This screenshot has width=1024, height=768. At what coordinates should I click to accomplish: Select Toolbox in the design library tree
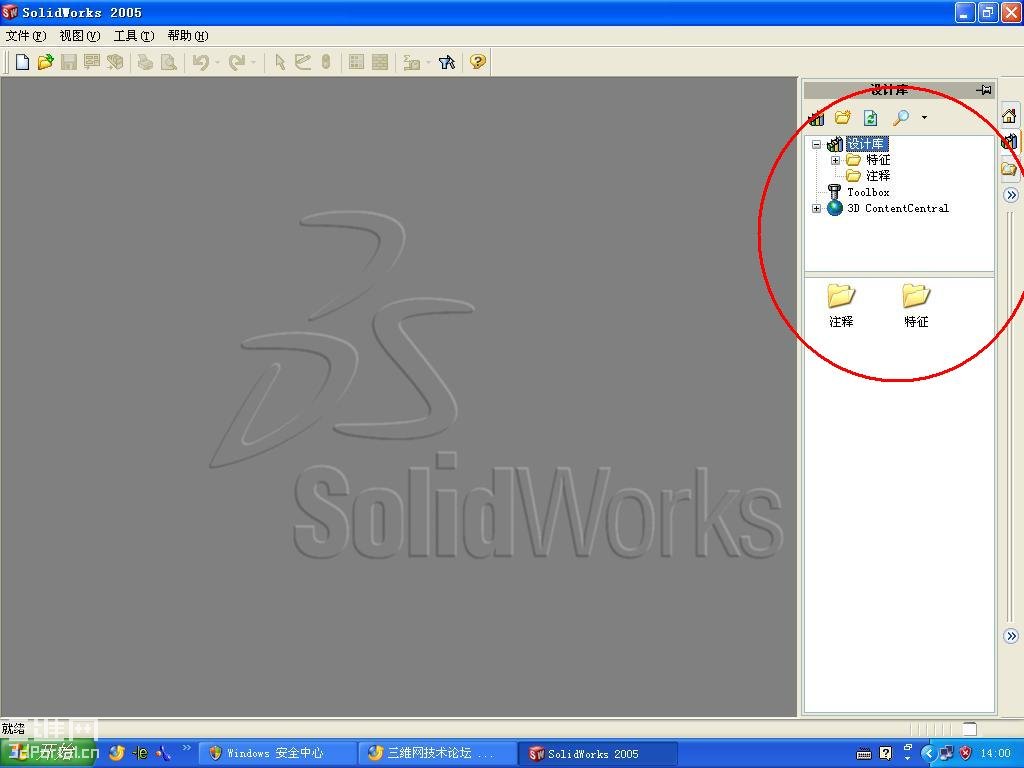pos(868,192)
